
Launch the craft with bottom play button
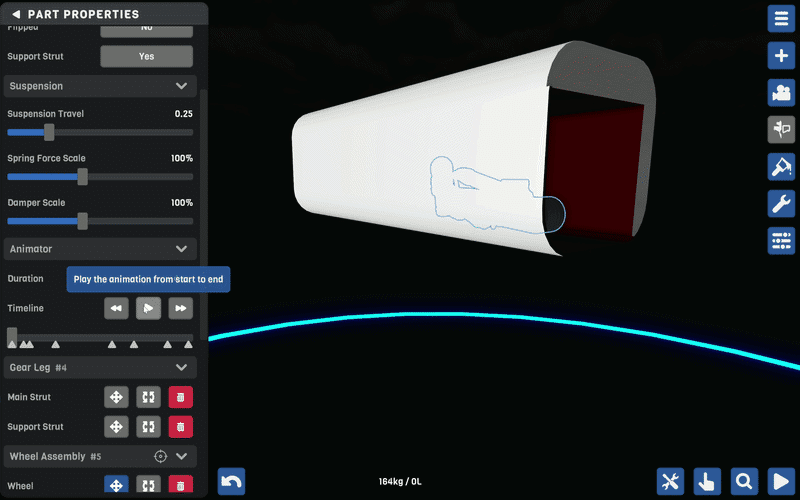pyautogui.click(x=781, y=481)
